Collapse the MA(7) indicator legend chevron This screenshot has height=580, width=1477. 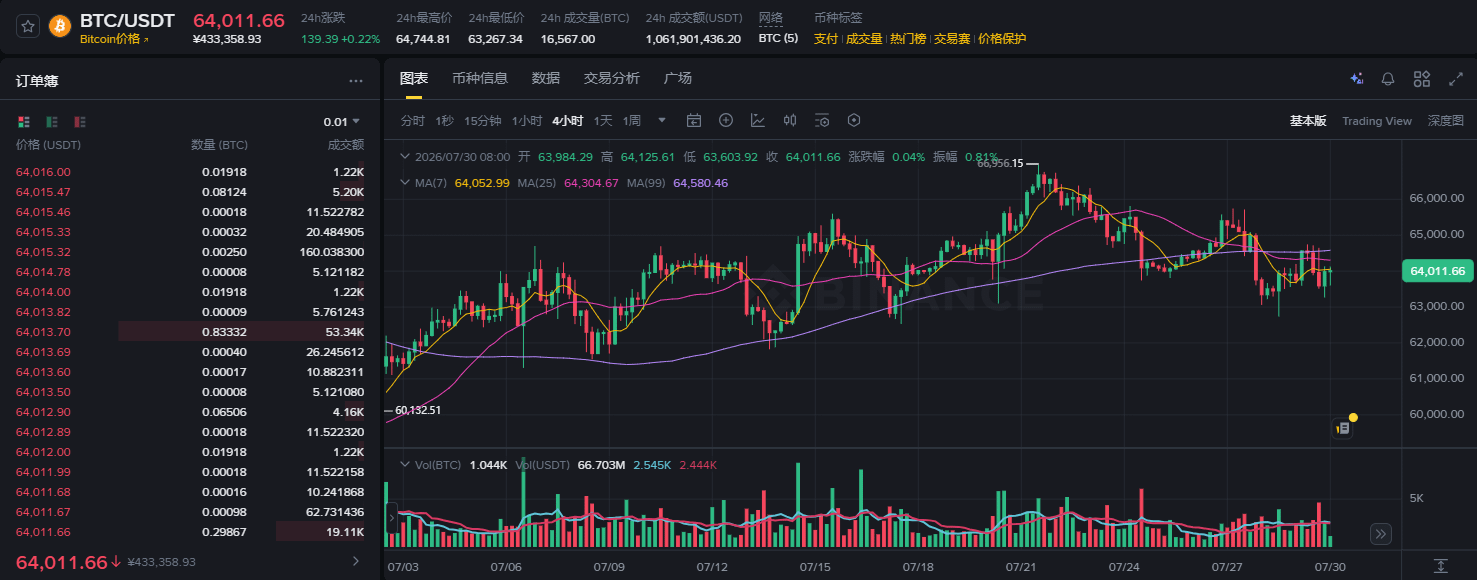click(404, 183)
